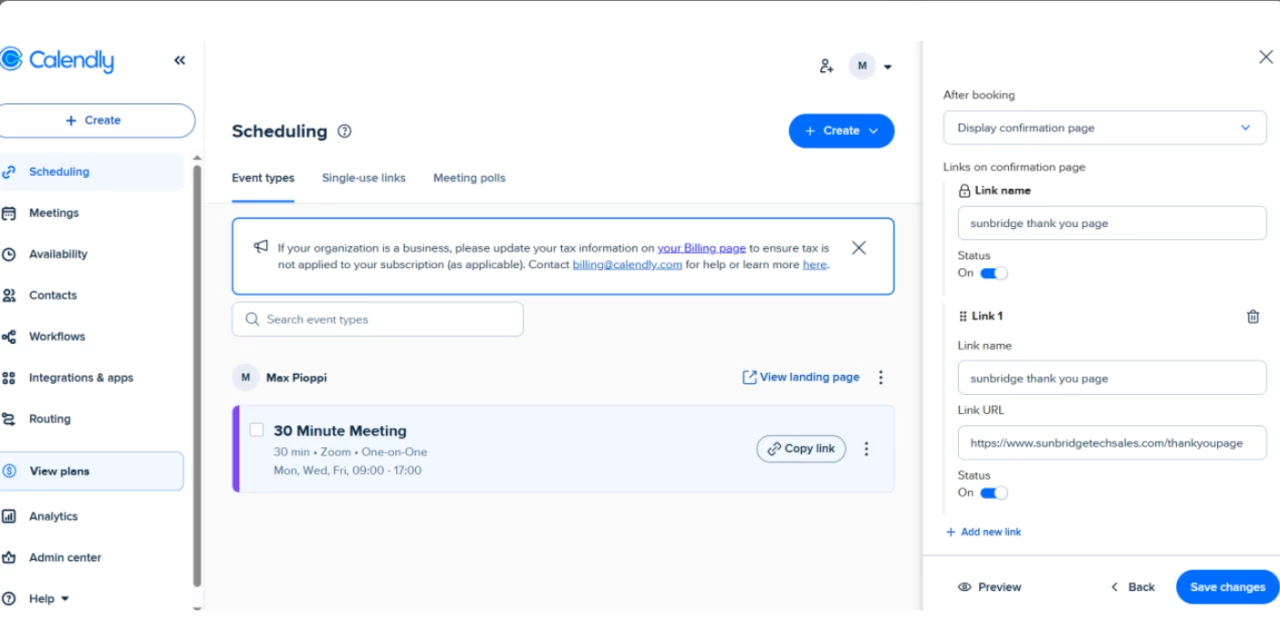Click the Back button

(1132, 587)
